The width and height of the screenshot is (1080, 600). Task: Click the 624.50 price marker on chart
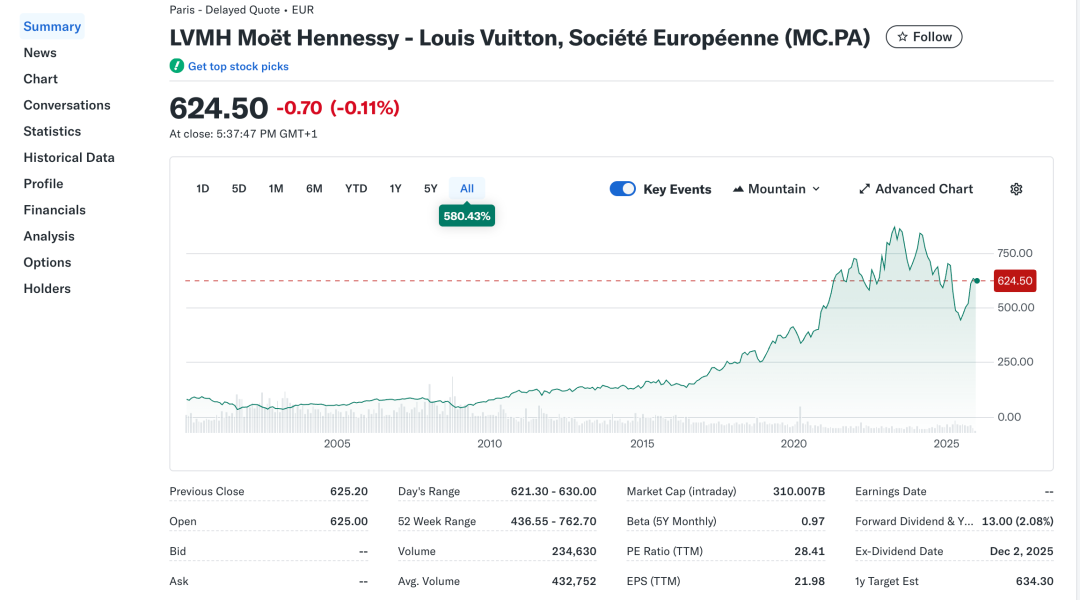click(x=1014, y=281)
